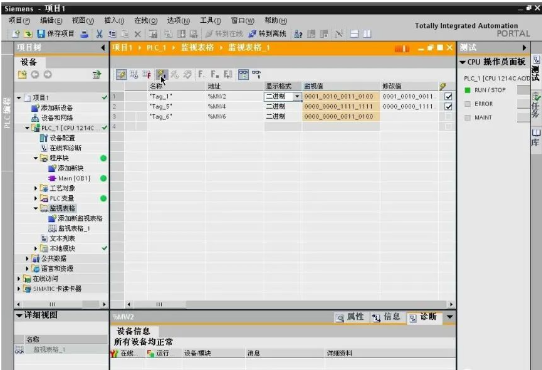Collapse the 项目1 tree node

click(x=19, y=98)
